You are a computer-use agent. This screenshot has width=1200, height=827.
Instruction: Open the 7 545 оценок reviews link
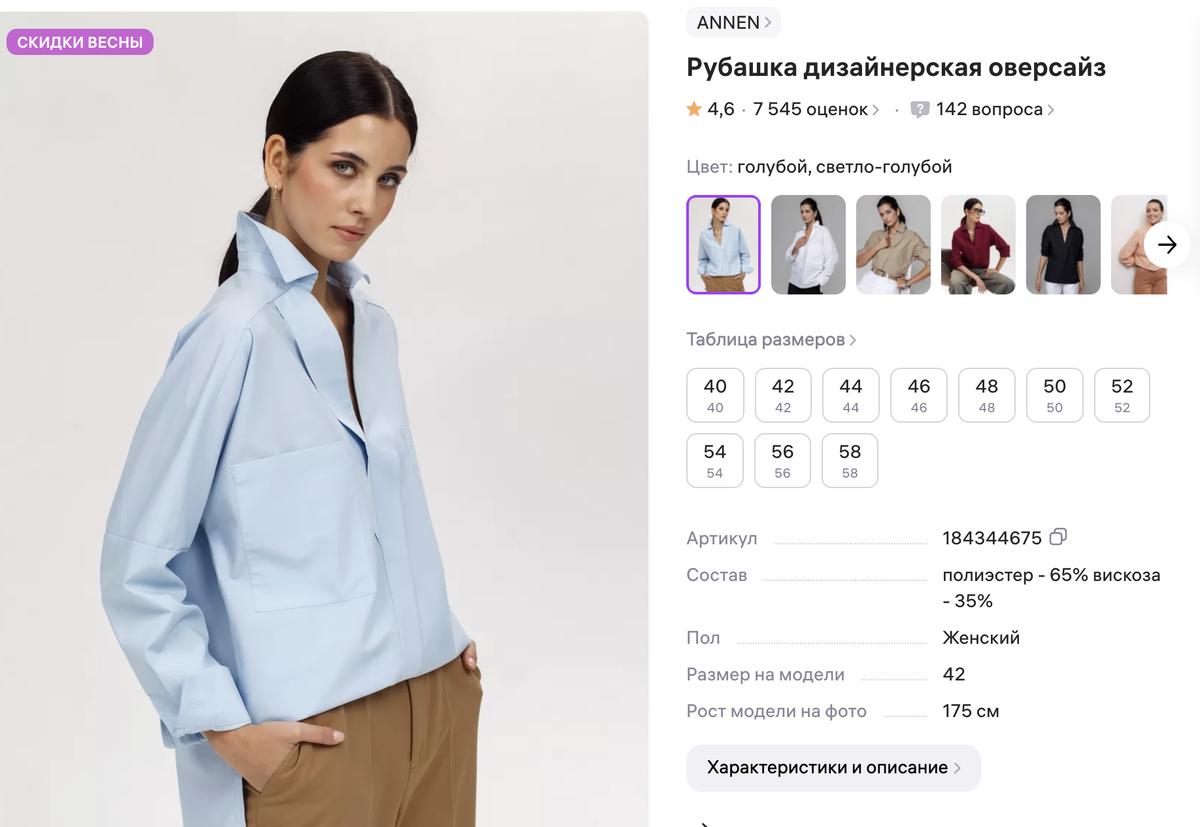pyautogui.click(x=816, y=110)
